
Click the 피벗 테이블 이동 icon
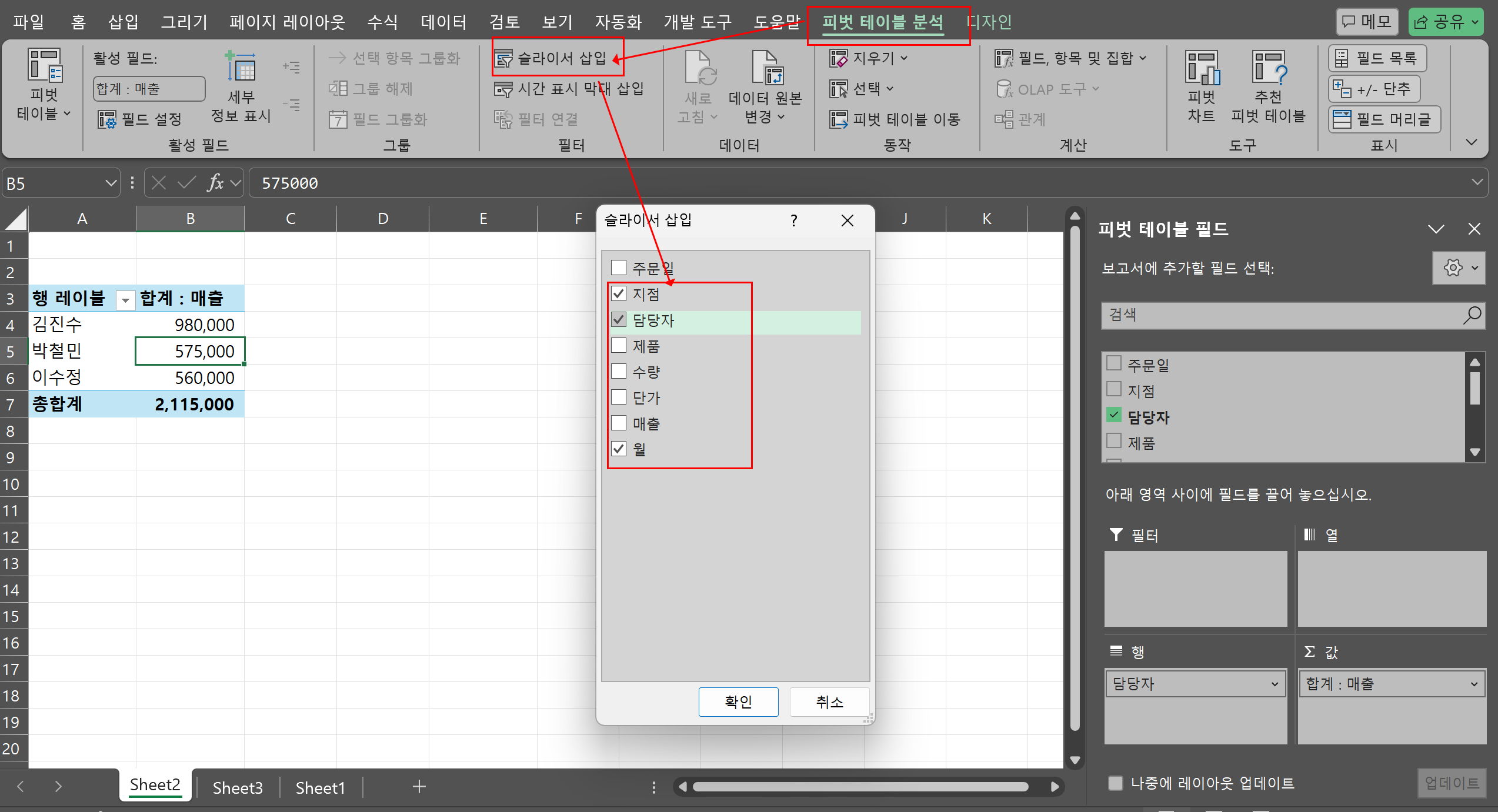pos(838,119)
